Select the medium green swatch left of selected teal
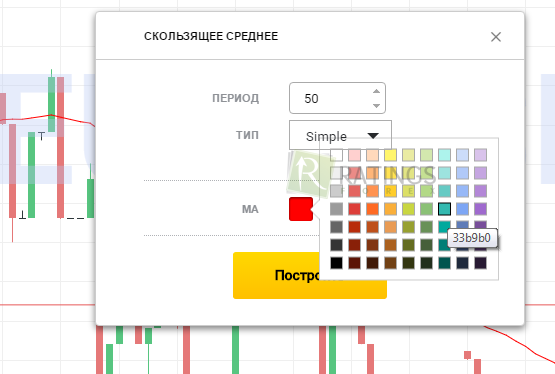The height and width of the screenshot is (374, 555). pos(426,209)
